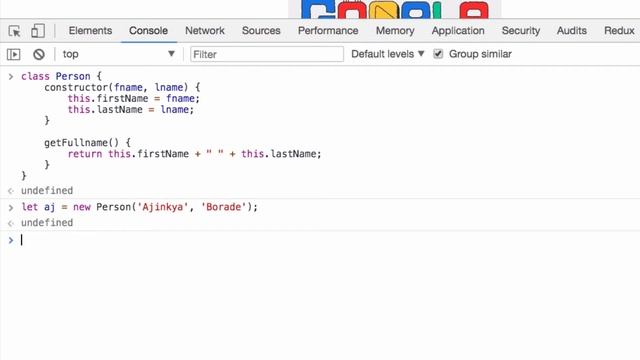Open the Security tab
Screen dimensions: 640x360
(x=520, y=31)
